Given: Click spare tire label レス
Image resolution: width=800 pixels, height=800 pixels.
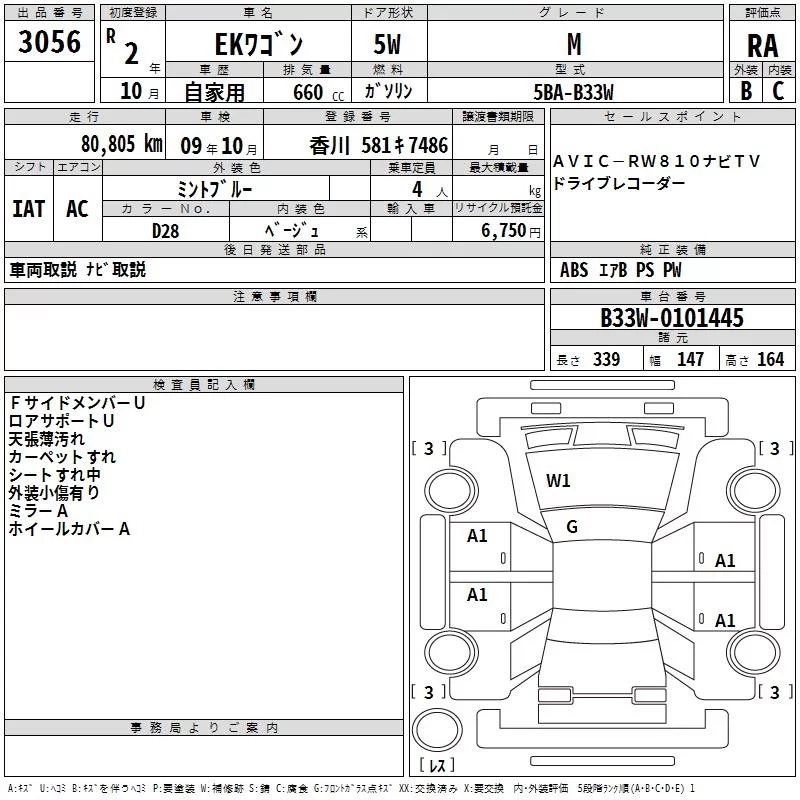Looking at the screenshot, I should (437, 764).
